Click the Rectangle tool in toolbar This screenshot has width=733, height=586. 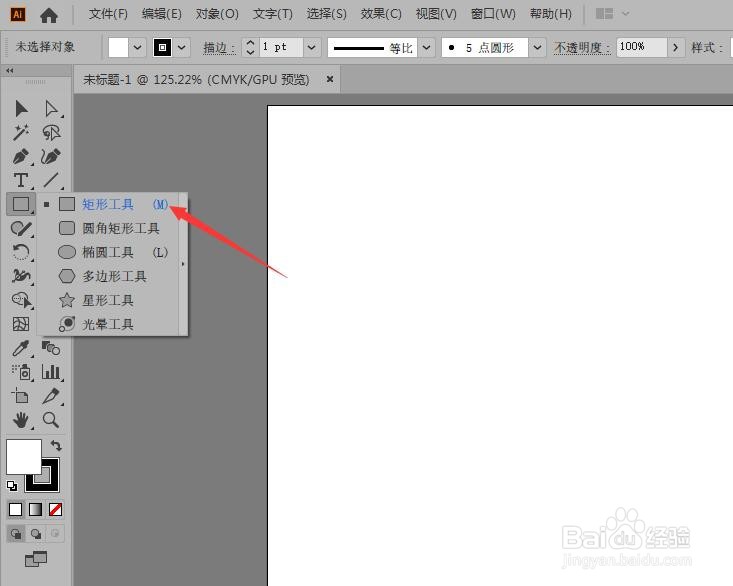point(21,204)
